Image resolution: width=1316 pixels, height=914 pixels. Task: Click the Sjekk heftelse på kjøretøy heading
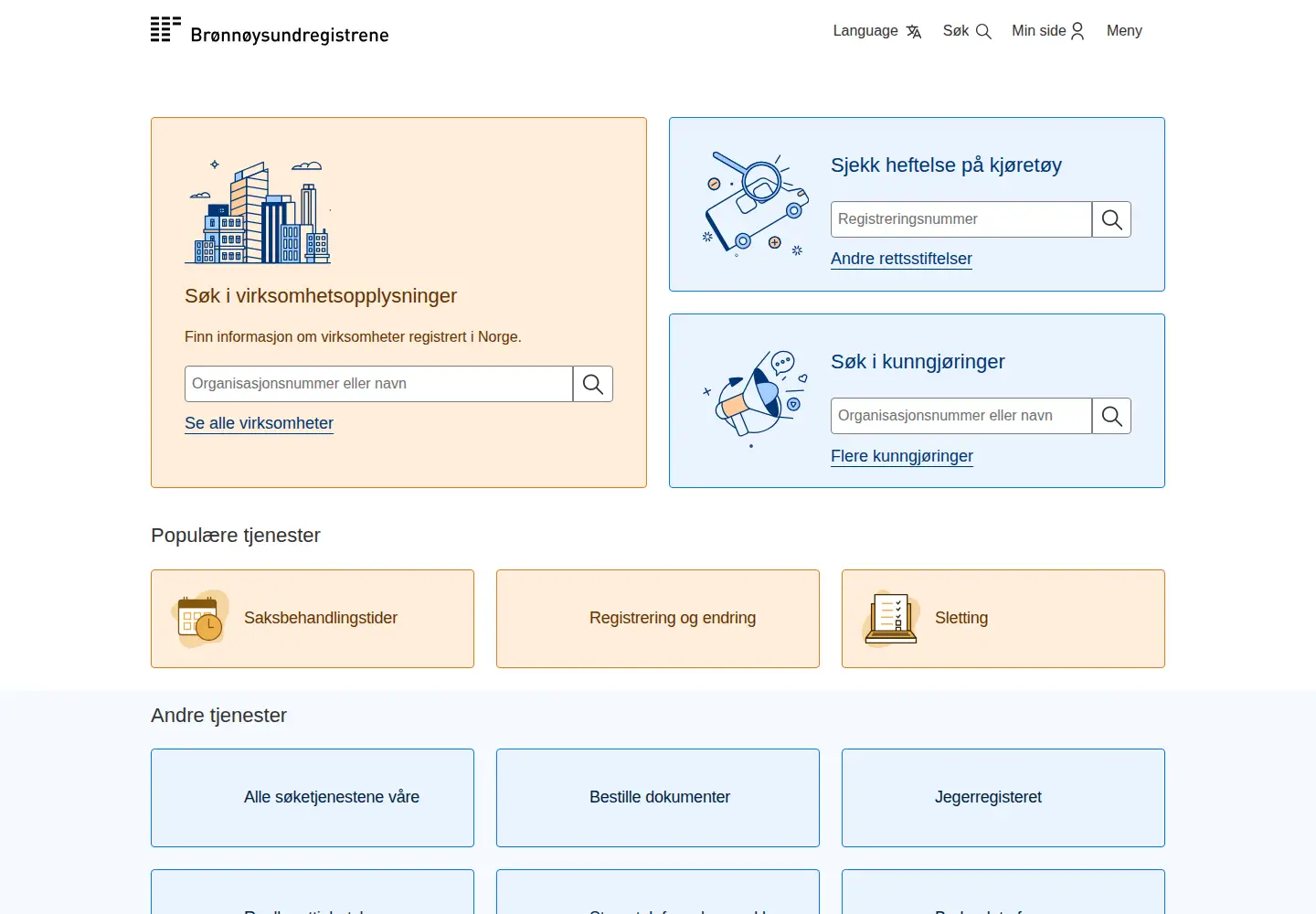point(946,165)
